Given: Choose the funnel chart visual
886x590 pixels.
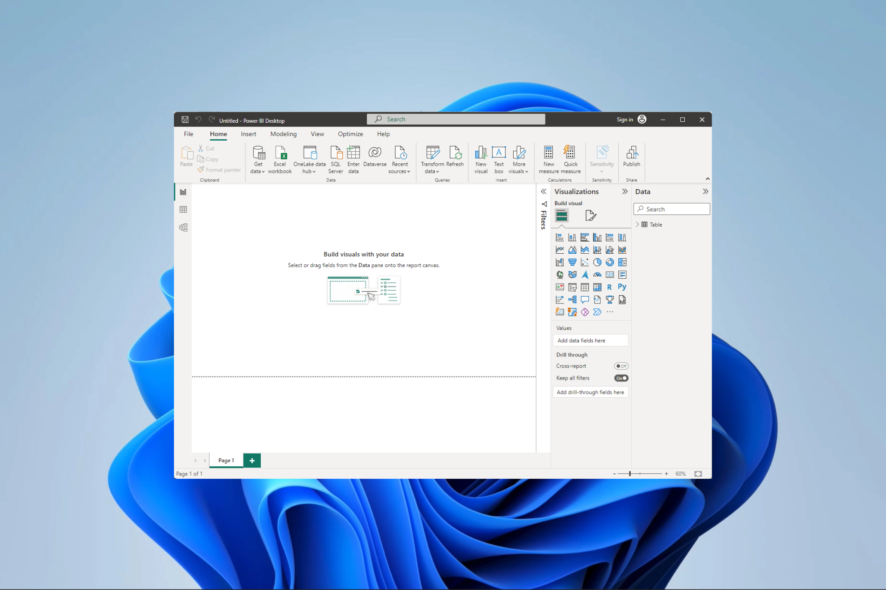Looking at the screenshot, I should [x=572, y=262].
